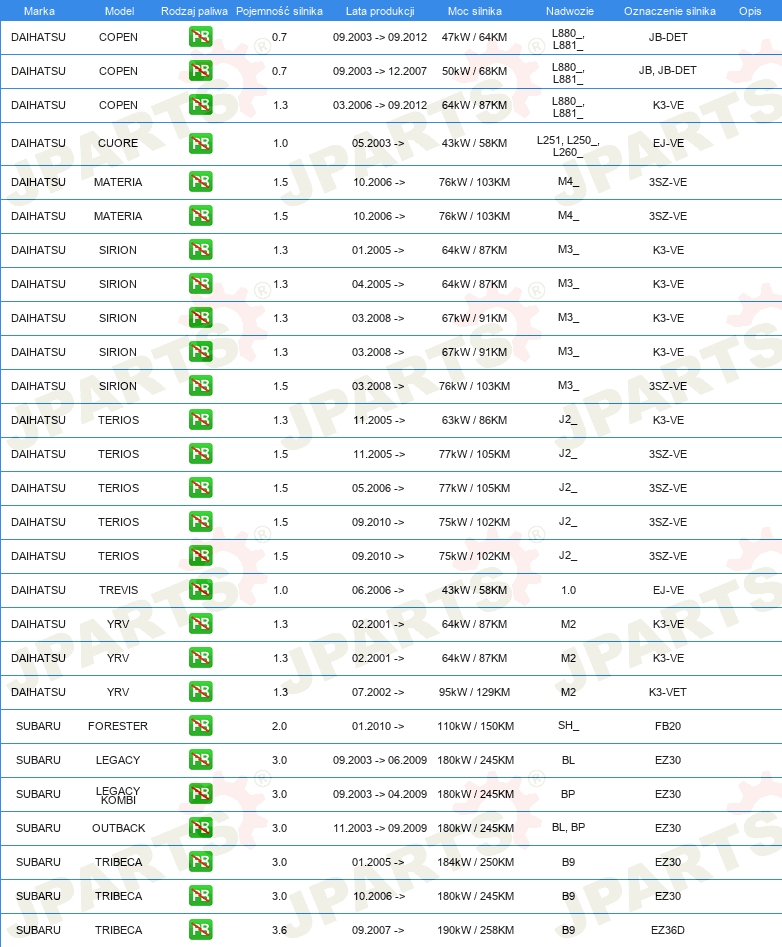Click fuel icon in TRIBECA 184kW row
The width and height of the screenshot is (782, 947).
point(200,861)
